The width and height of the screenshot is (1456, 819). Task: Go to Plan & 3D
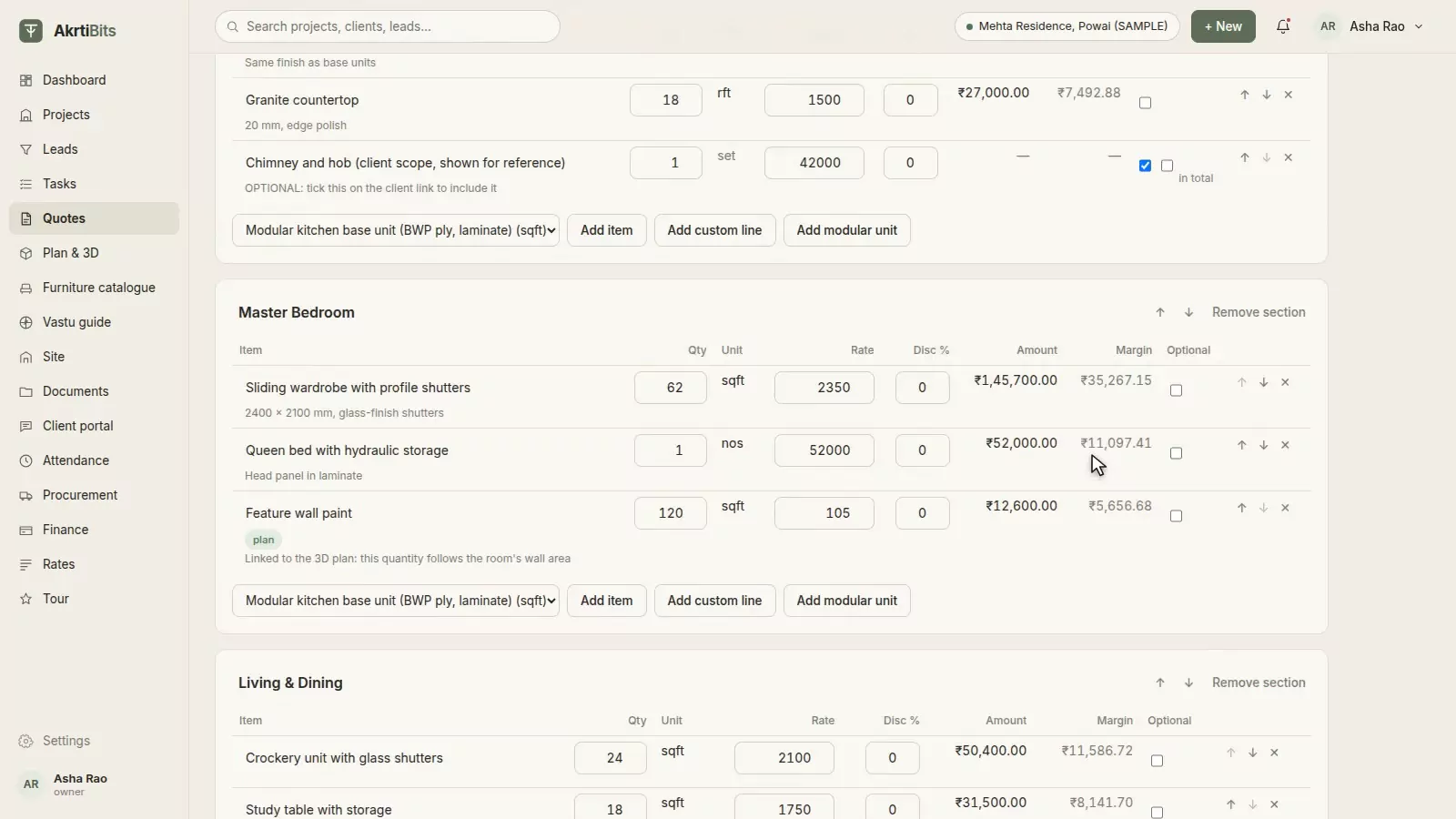(x=94, y=253)
